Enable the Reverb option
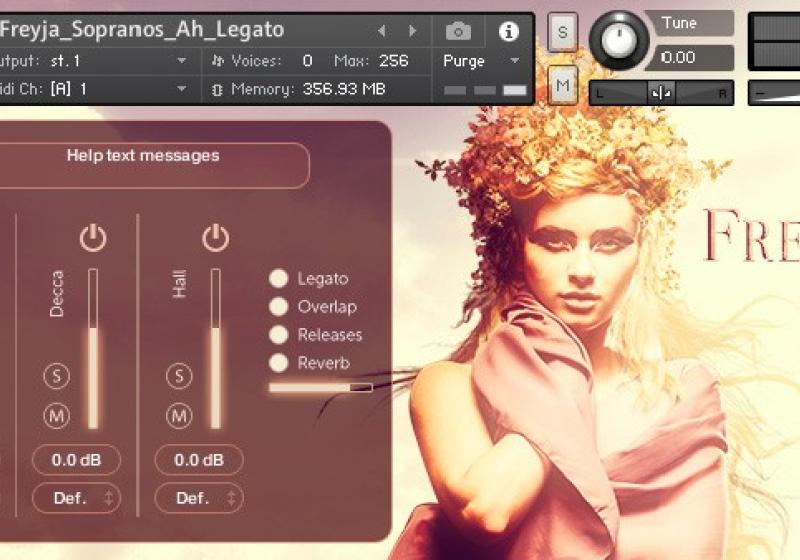The height and width of the screenshot is (560, 800). click(279, 363)
